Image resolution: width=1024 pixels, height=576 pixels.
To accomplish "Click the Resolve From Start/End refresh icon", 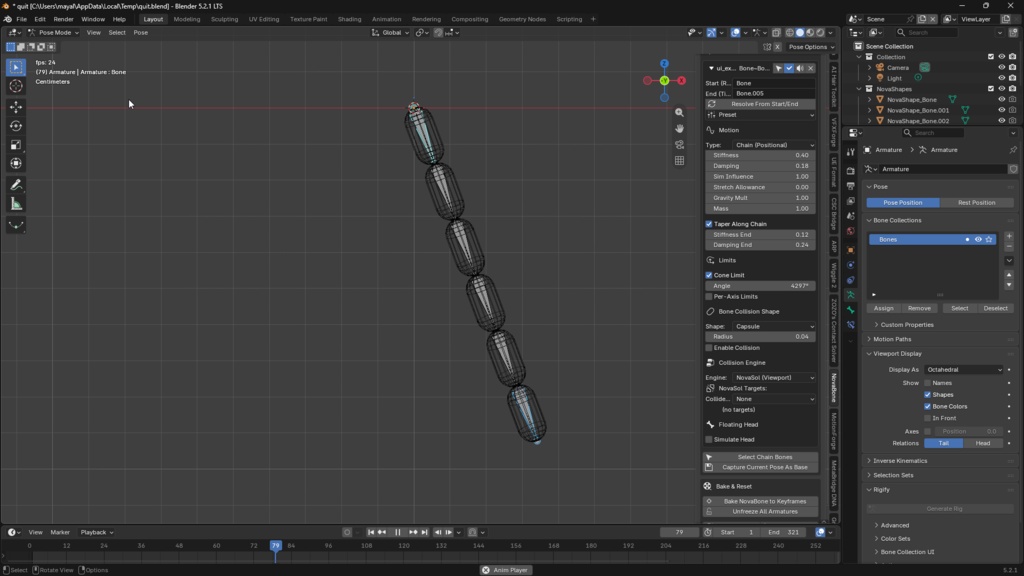I will pyautogui.click(x=711, y=104).
